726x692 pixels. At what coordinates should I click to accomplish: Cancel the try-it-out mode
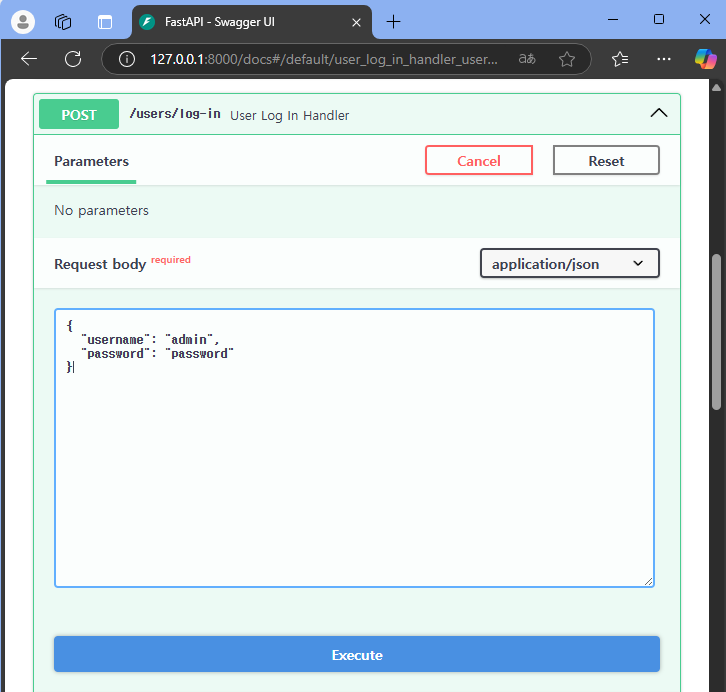pos(479,160)
